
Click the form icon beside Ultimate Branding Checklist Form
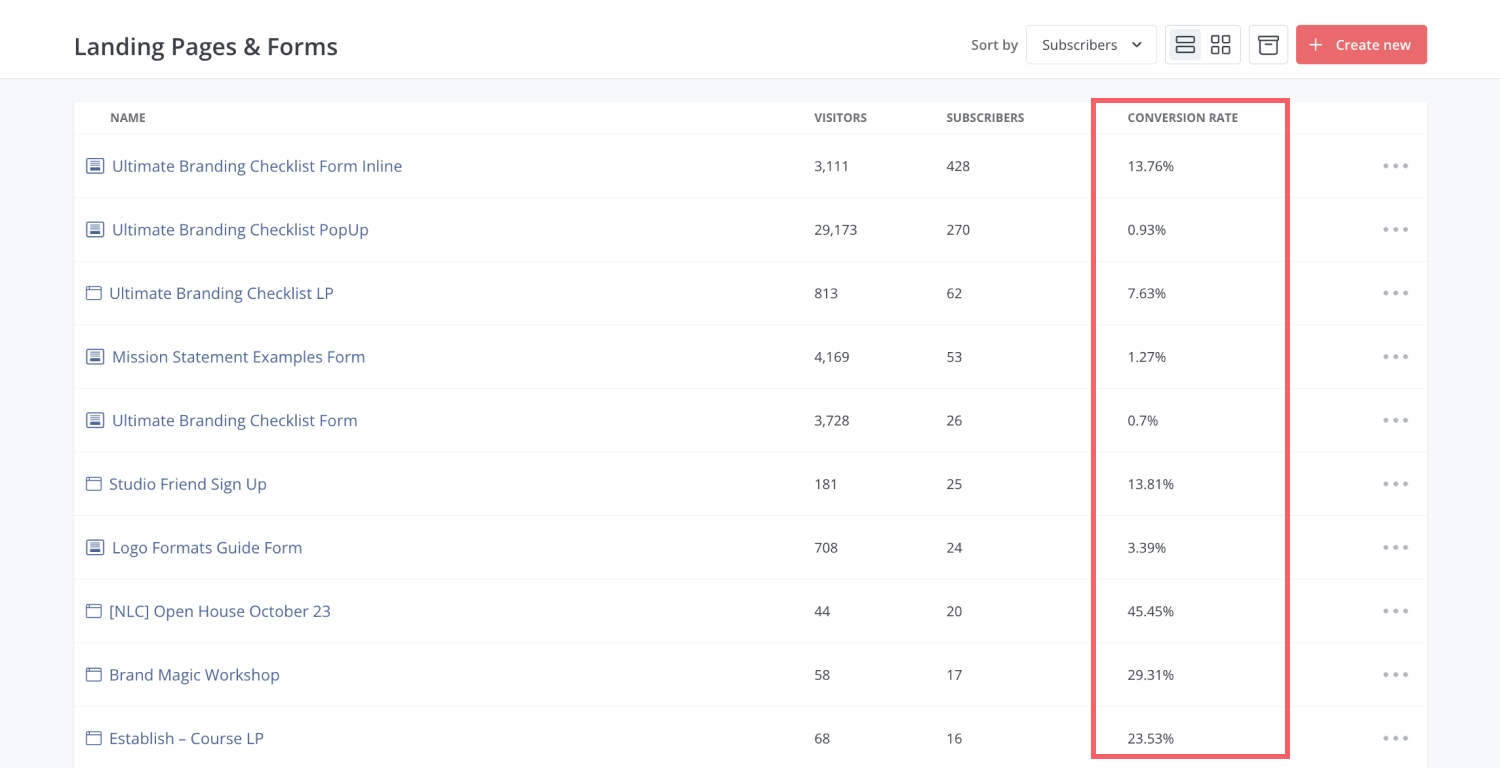95,421
